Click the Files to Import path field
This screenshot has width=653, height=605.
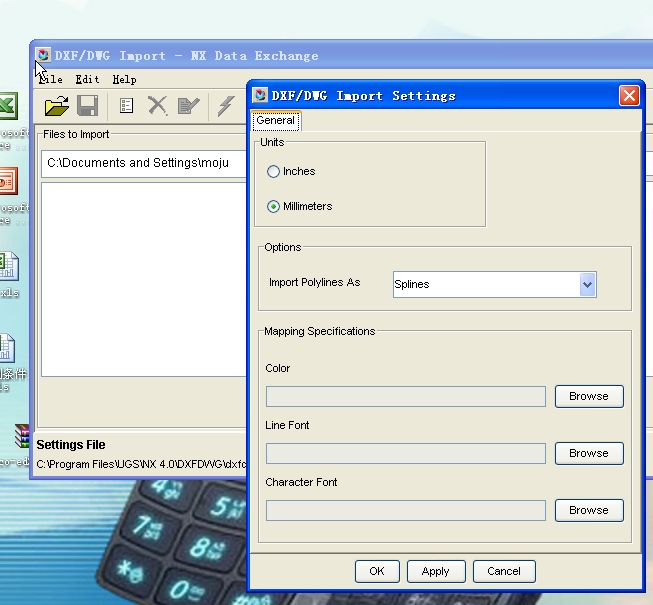tap(144, 163)
